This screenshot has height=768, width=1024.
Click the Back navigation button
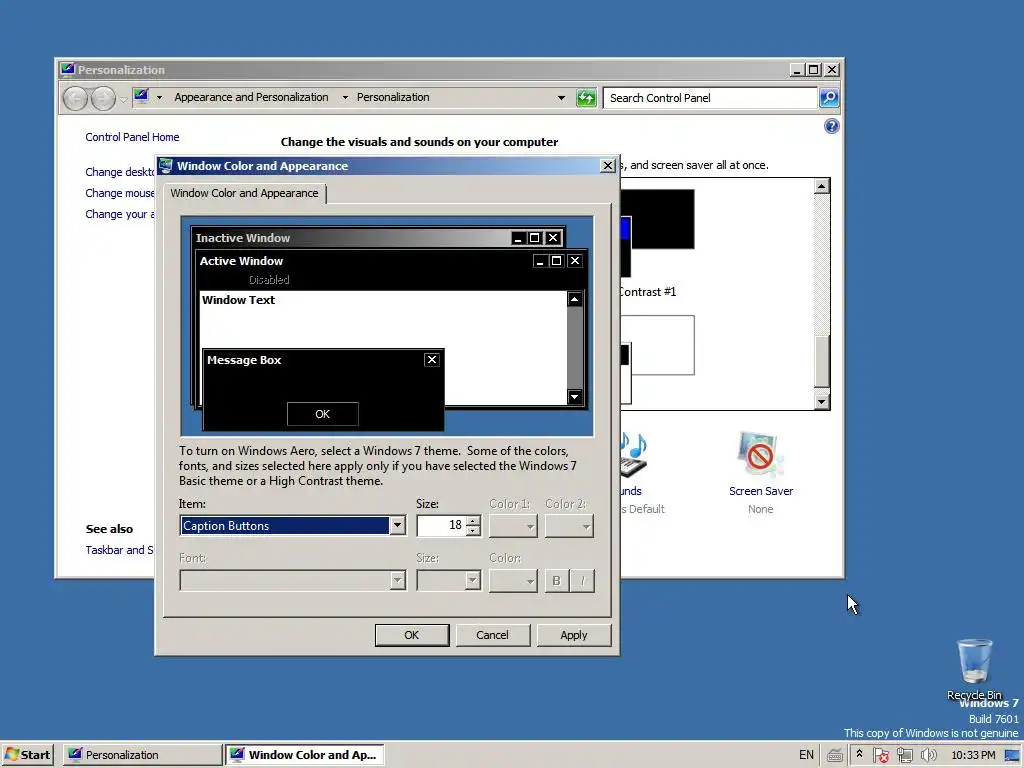point(76,99)
